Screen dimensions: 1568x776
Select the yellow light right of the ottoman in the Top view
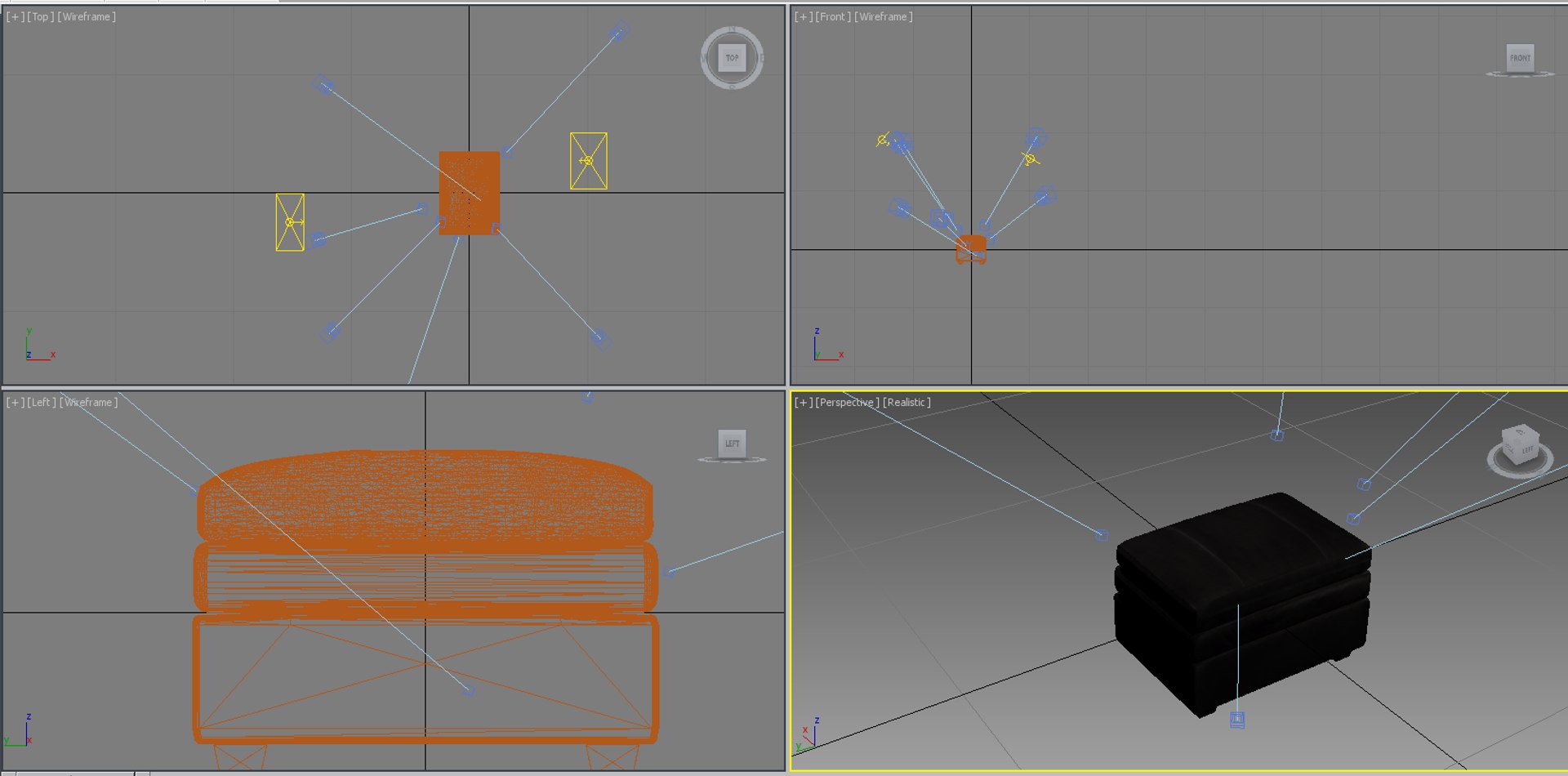click(588, 161)
